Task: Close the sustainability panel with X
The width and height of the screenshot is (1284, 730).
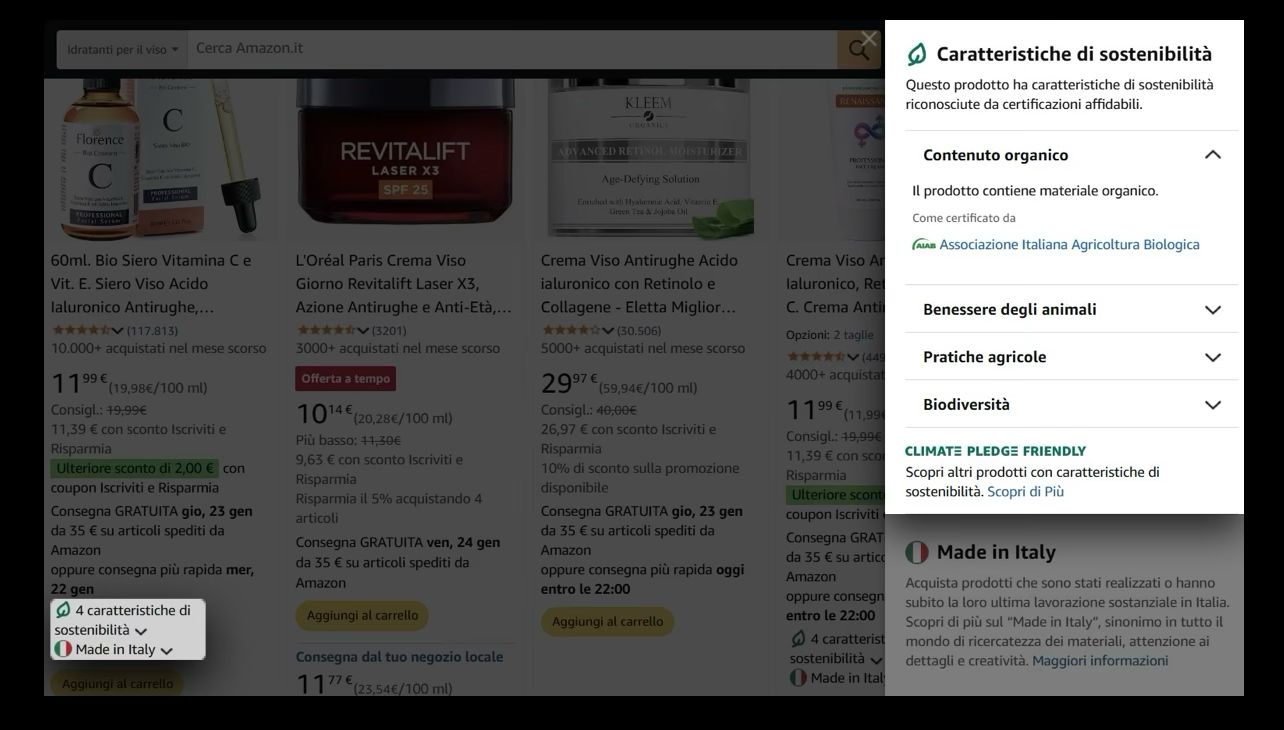Action: (868, 39)
